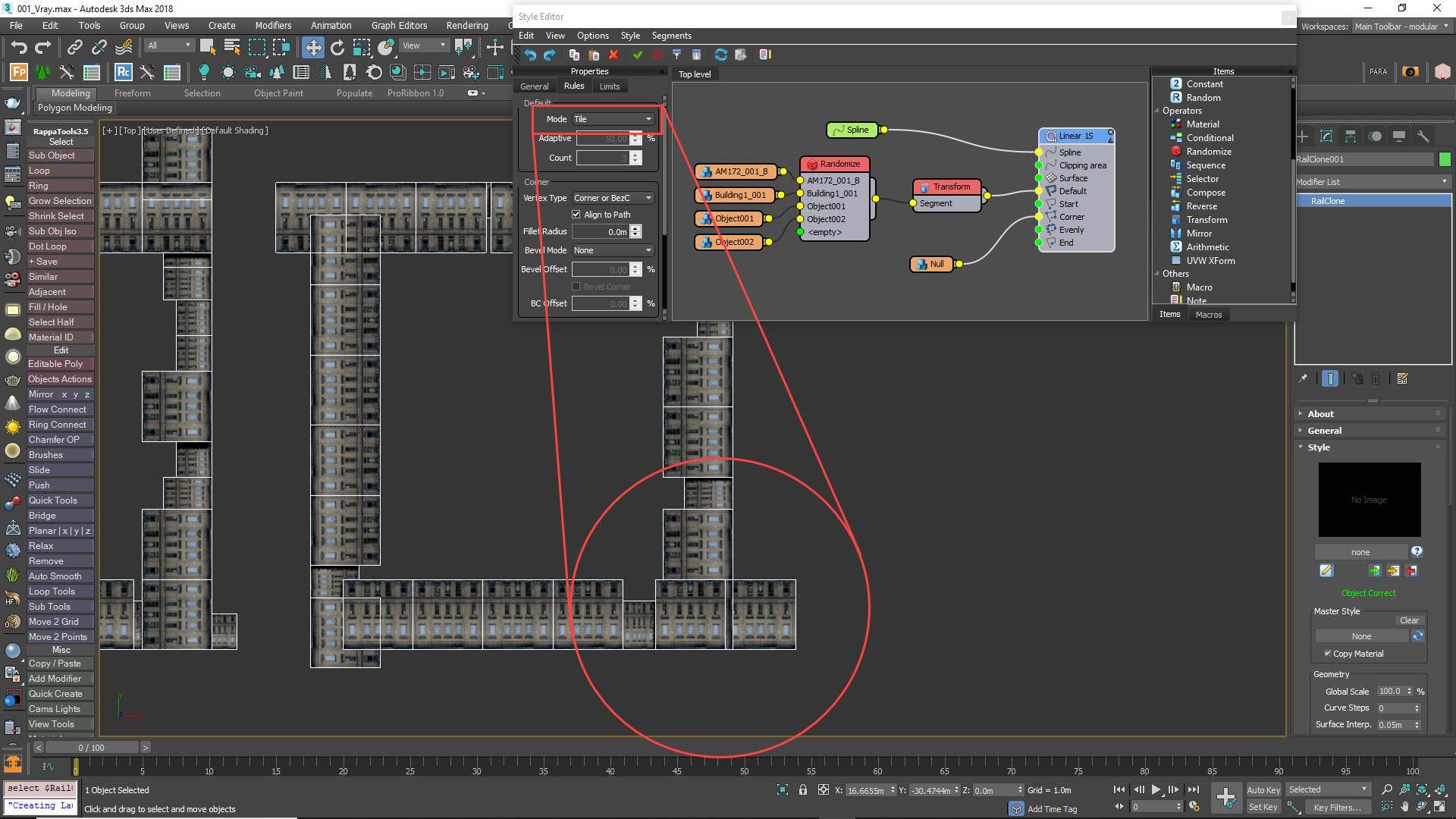Click Undo in the Style Editor toolbar
Viewport: 1456px width, 819px height.
pos(529,55)
